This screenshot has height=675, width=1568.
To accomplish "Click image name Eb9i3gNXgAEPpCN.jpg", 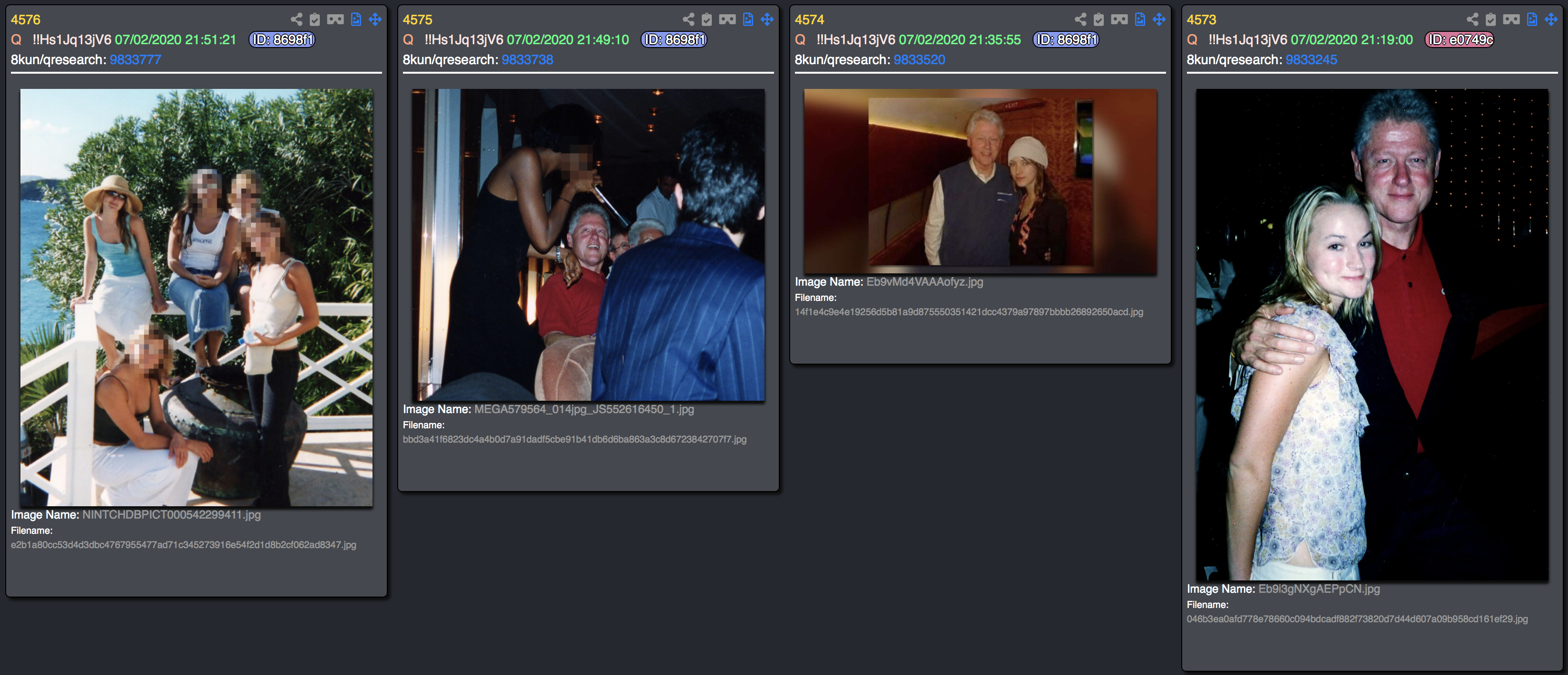I will [x=1319, y=589].
